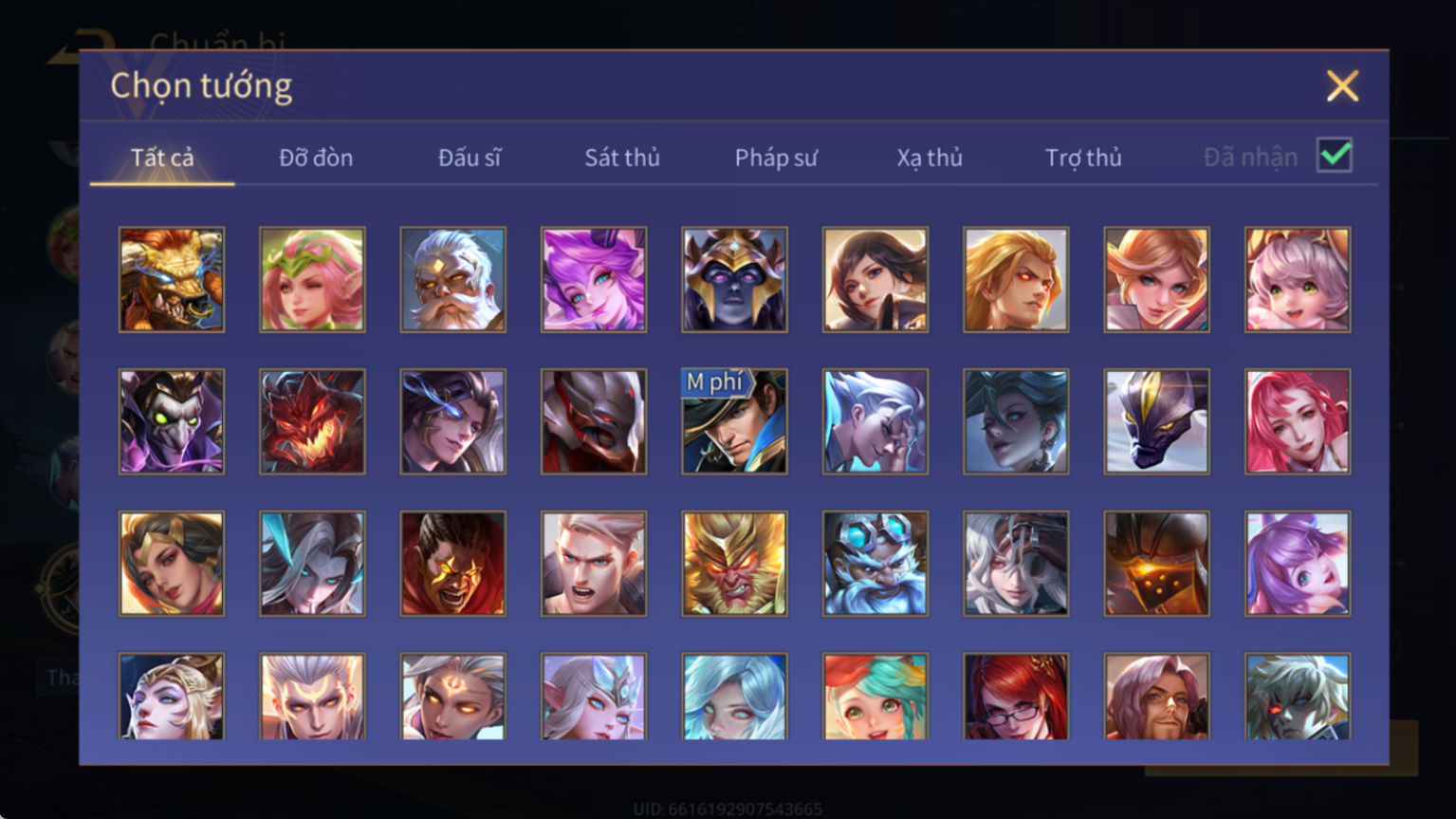
Task: Select the dark helmeted purple-eyed hero
Action: click(734, 280)
